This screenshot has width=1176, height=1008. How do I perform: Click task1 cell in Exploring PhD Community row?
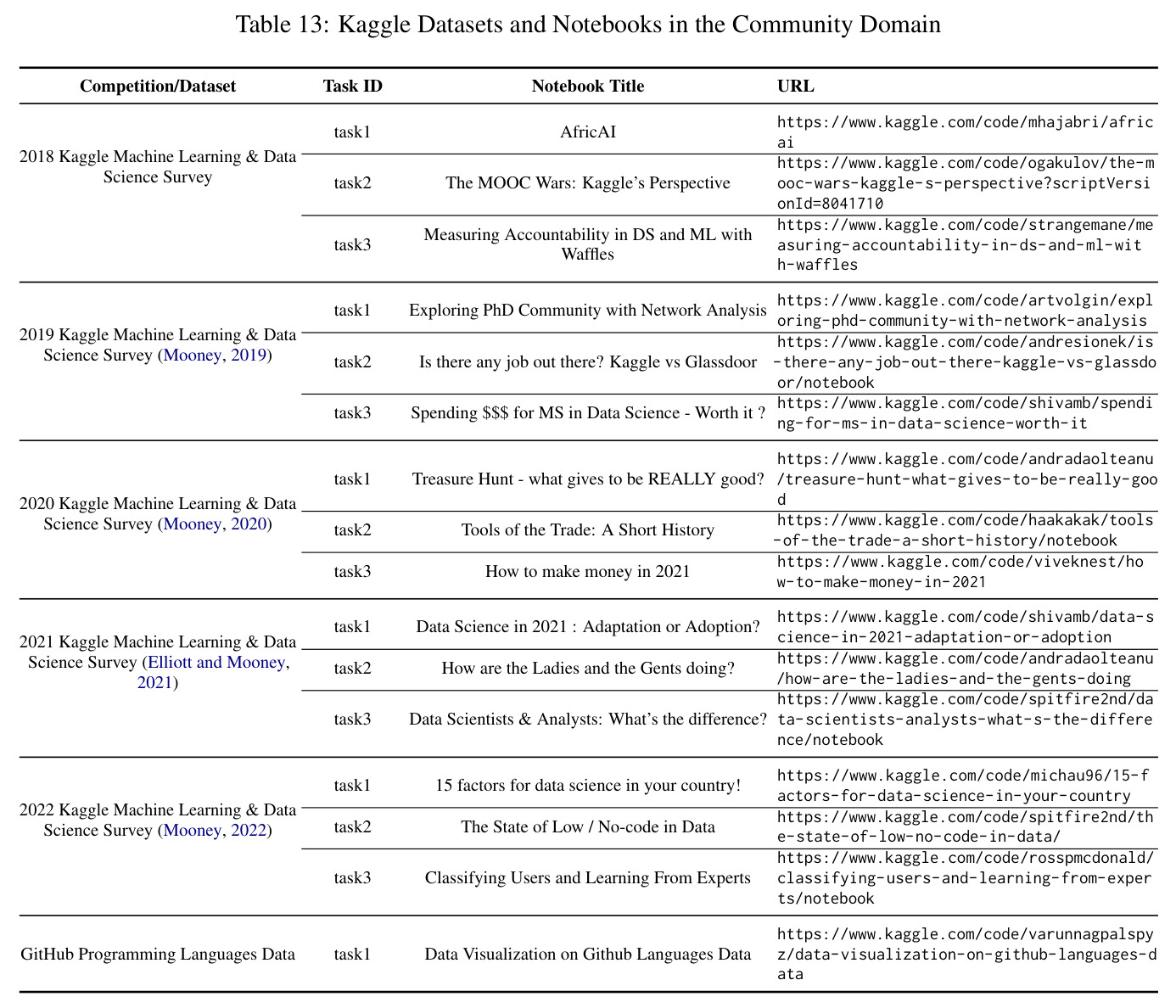click(x=353, y=311)
